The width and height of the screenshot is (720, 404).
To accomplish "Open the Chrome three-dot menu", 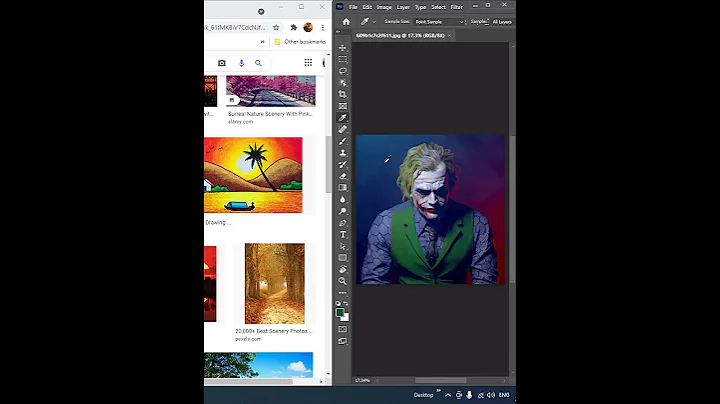I will [x=323, y=28].
